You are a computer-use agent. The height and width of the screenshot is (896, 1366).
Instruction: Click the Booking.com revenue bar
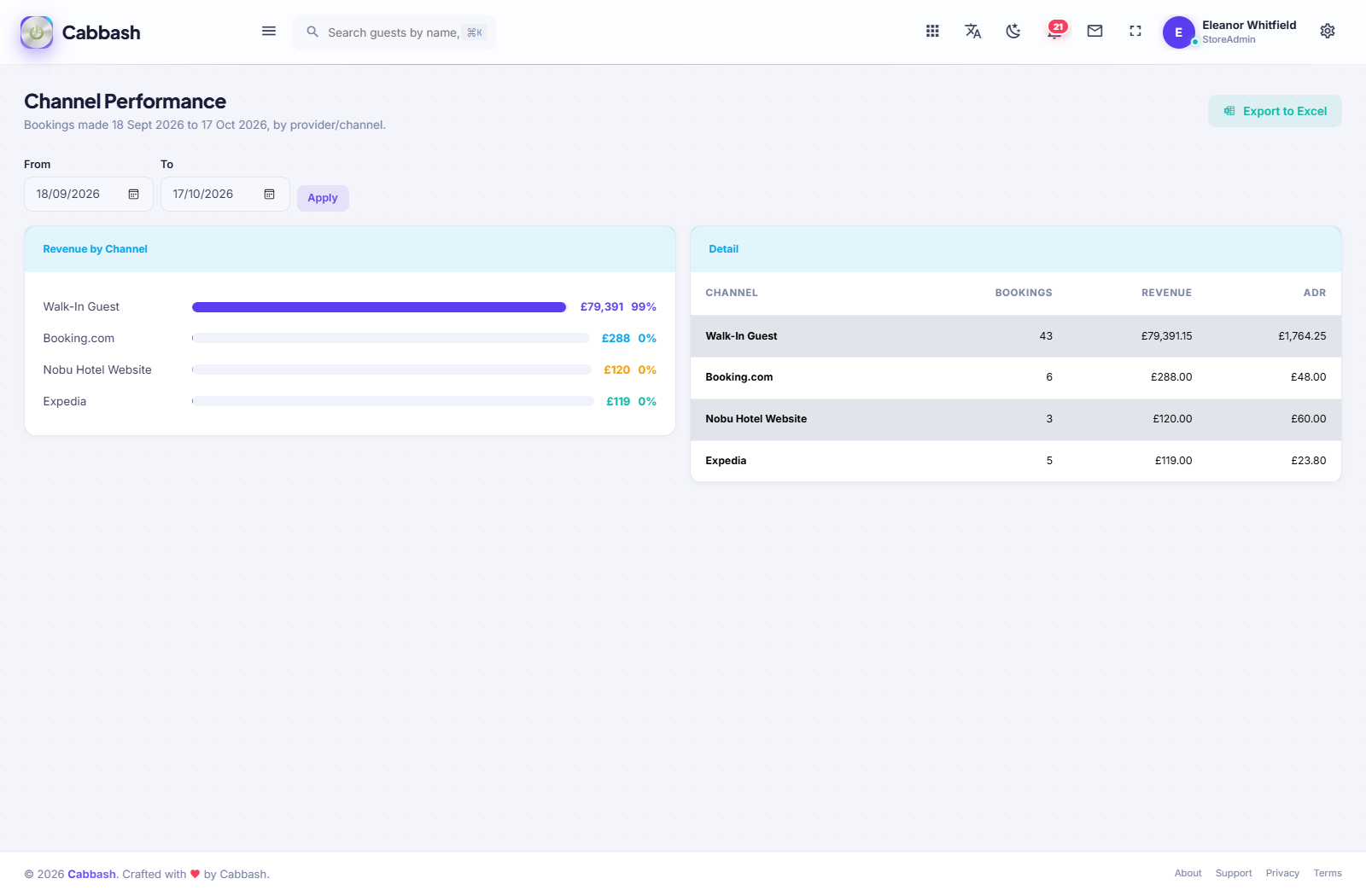point(391,339)
